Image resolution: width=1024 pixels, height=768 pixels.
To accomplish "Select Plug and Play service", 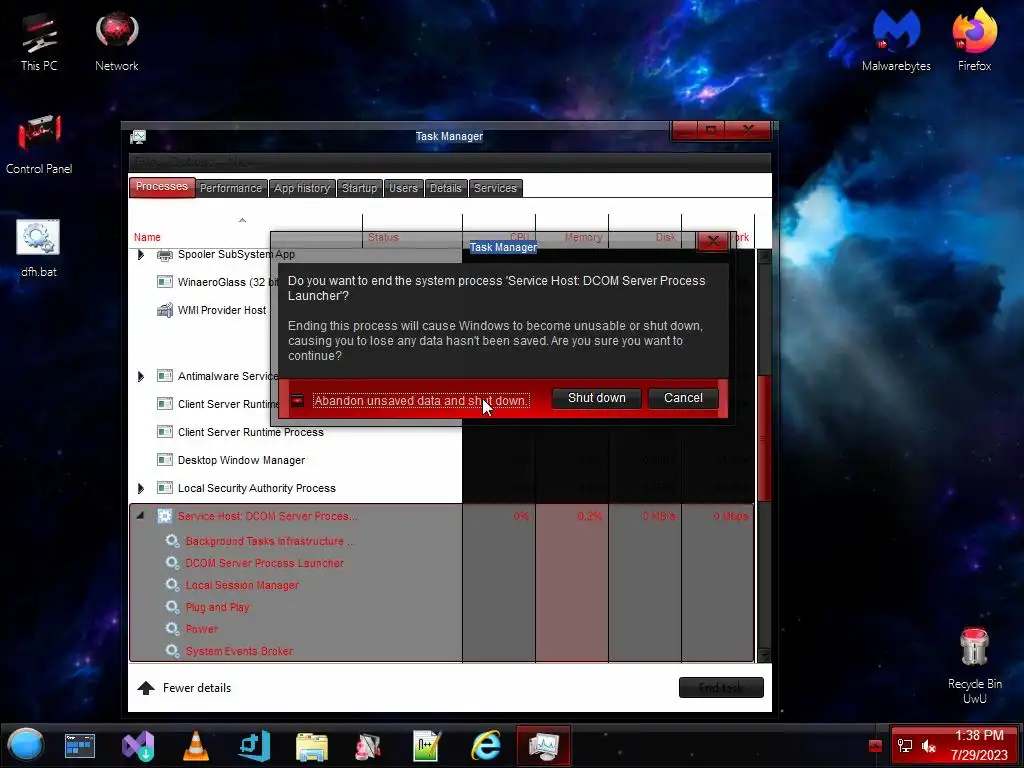I will point(217,607).
